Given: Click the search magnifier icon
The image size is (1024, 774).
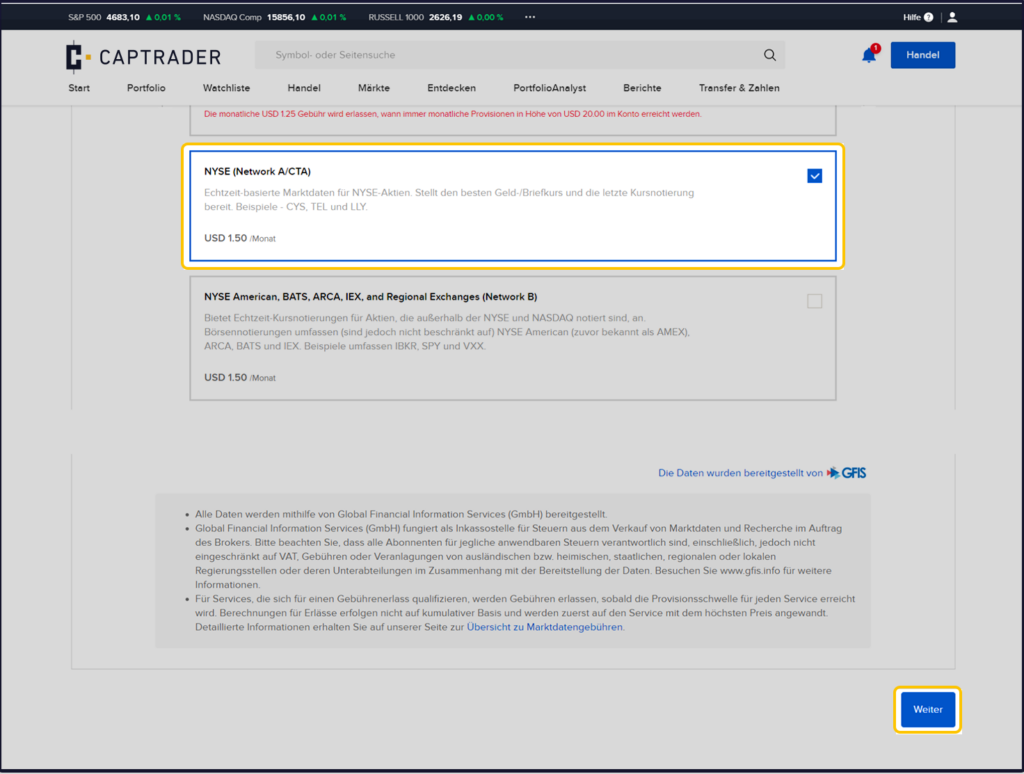Looking at the screenshot, I should point(770,55).
